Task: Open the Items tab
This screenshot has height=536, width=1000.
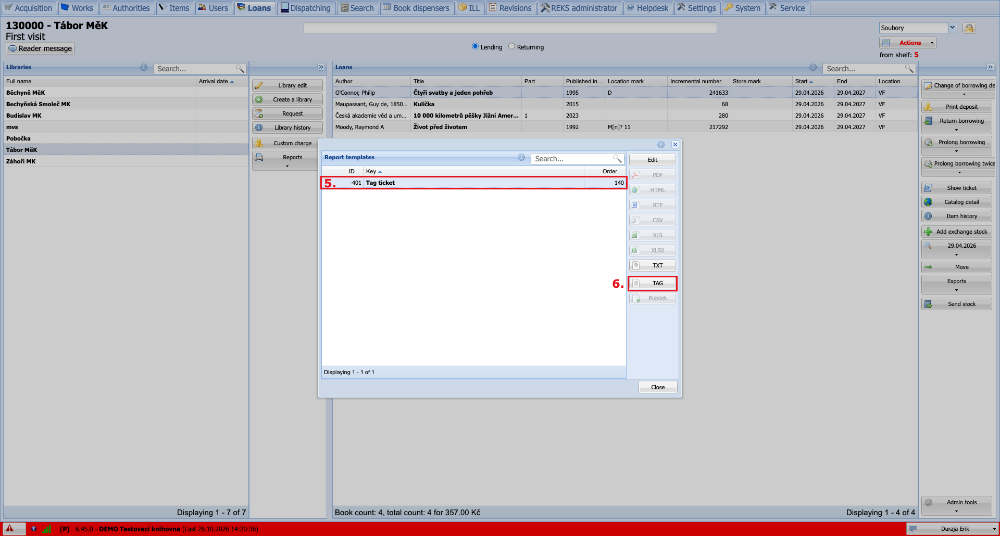Action: [174, 8]
